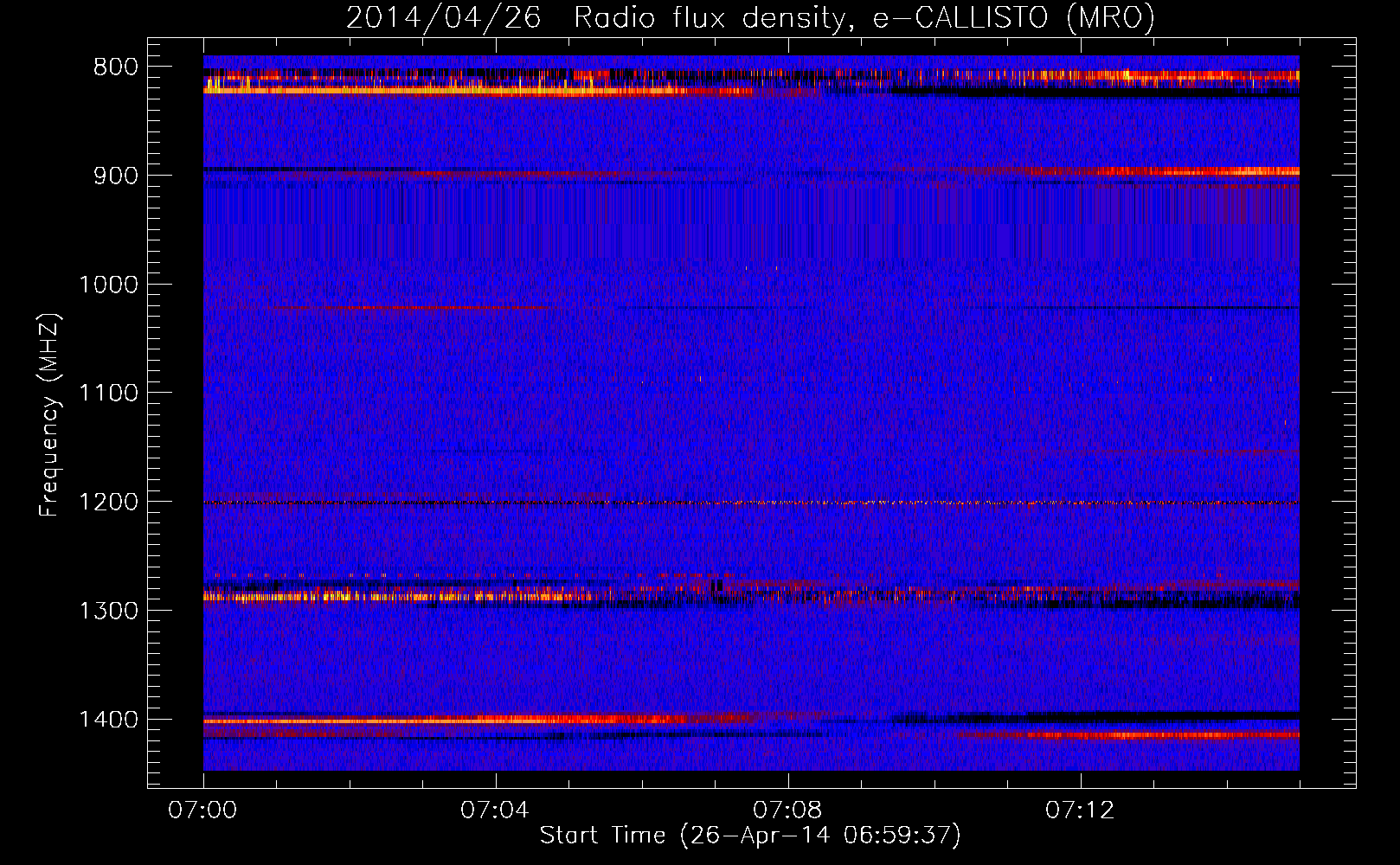This screenshot has width=1400, height=865.
Task: Click the '07:04' time axis label
Action: pos(495,811)
